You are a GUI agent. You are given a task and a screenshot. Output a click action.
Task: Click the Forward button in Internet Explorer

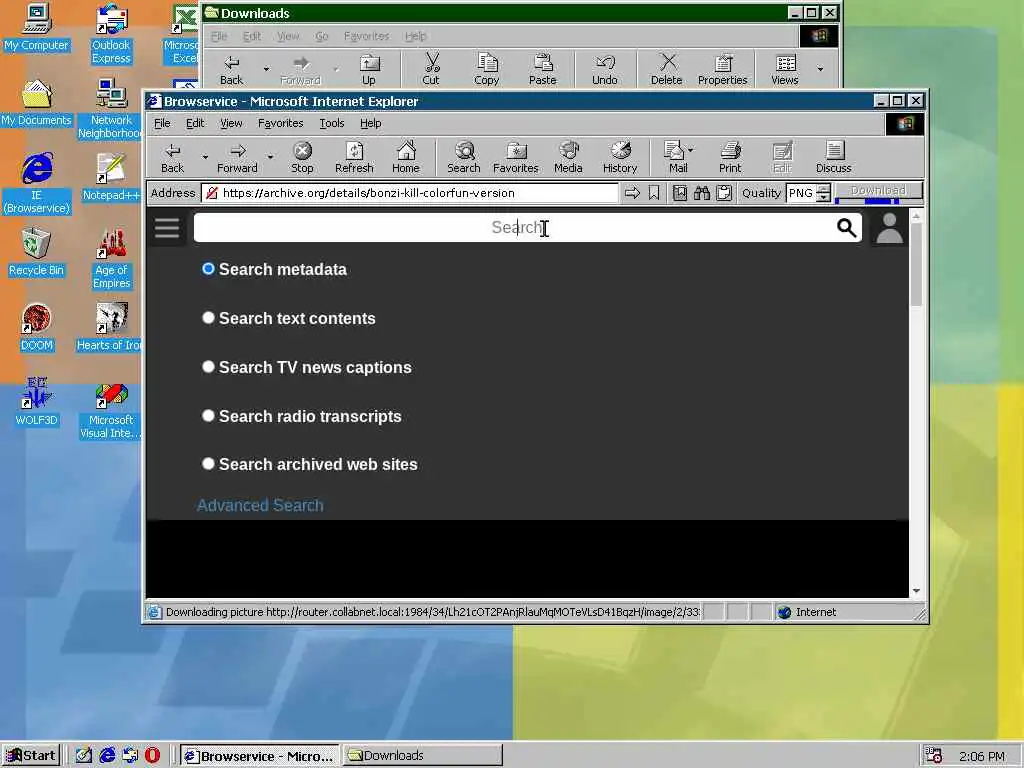tap(237, 157)
